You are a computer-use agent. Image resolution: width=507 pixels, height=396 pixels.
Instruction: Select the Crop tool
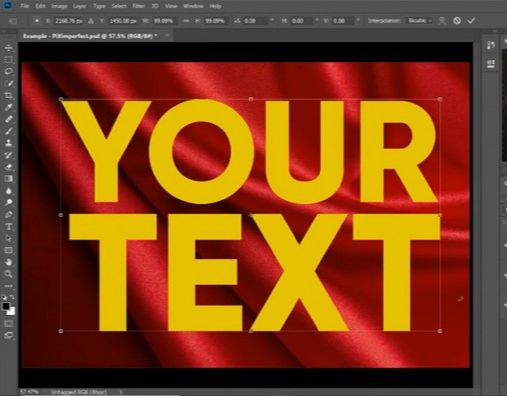click(x=9, y=95)
